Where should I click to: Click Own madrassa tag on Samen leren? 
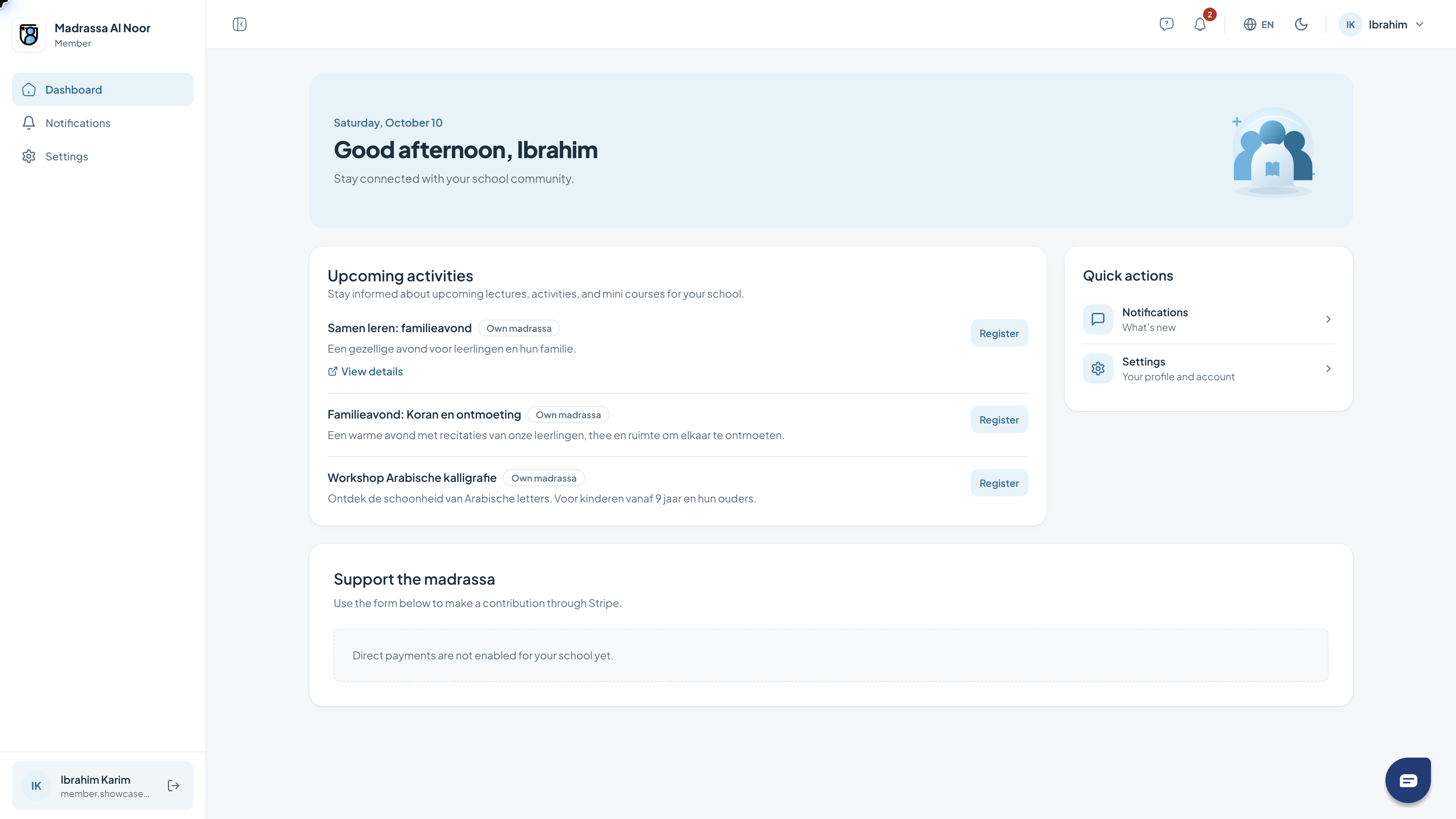pyautogui.click(x=519, y=328)
